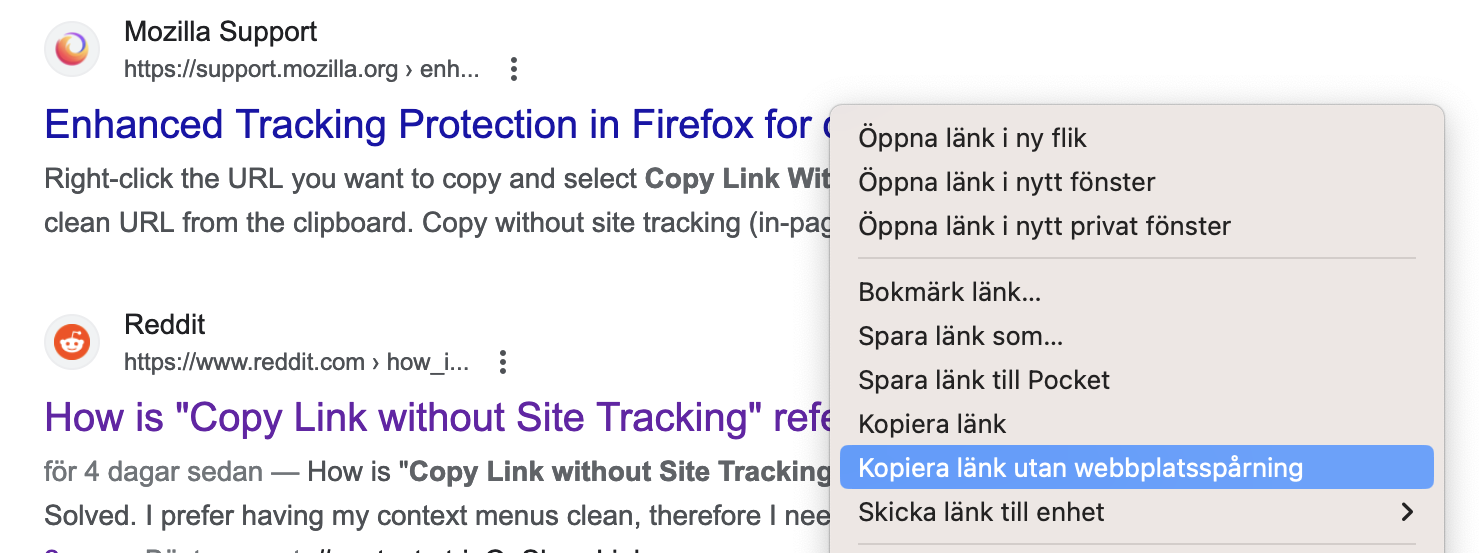The width and height of the screenshot is (1479, 553).
Task: Select 'Kopiera länk utan webbplatsspårning'
Action: [1080, 468]
